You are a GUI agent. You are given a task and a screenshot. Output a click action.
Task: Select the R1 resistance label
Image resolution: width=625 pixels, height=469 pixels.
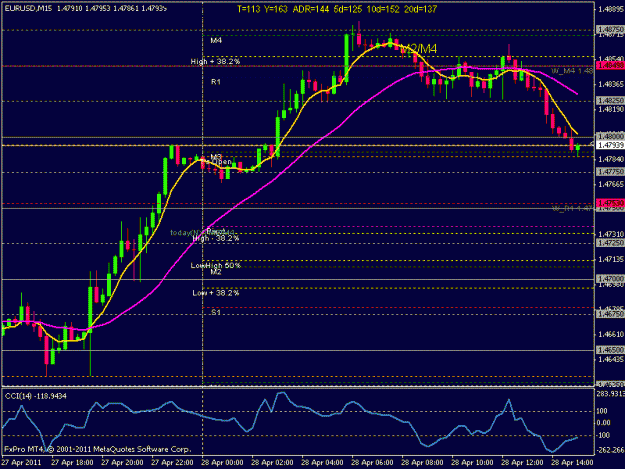[216, 82]
